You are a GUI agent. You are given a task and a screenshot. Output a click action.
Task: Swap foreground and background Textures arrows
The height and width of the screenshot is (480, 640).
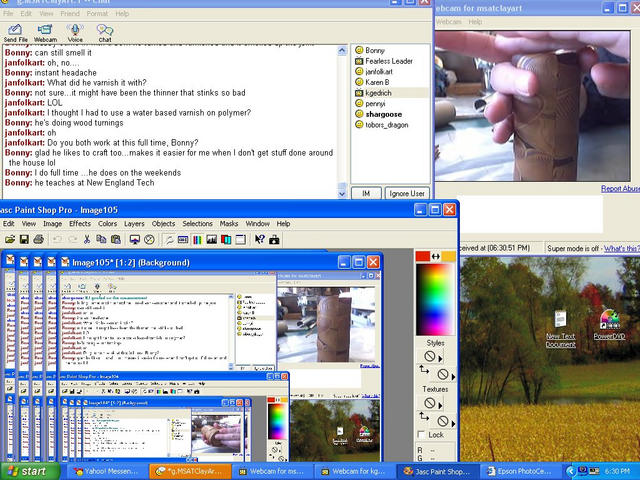click(x=424, y=417)
